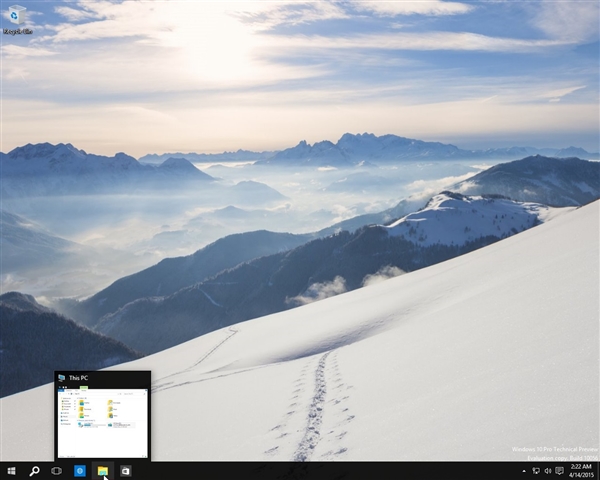The image size is (600, 480).
Task: Open Task View from the taskbar
Action: [x=57, y=470]
